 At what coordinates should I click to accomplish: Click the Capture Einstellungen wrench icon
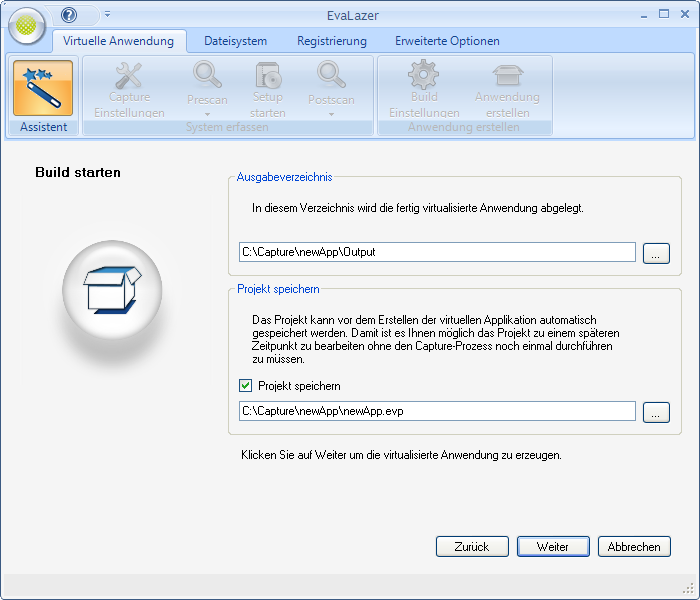(x=129, y=76)
